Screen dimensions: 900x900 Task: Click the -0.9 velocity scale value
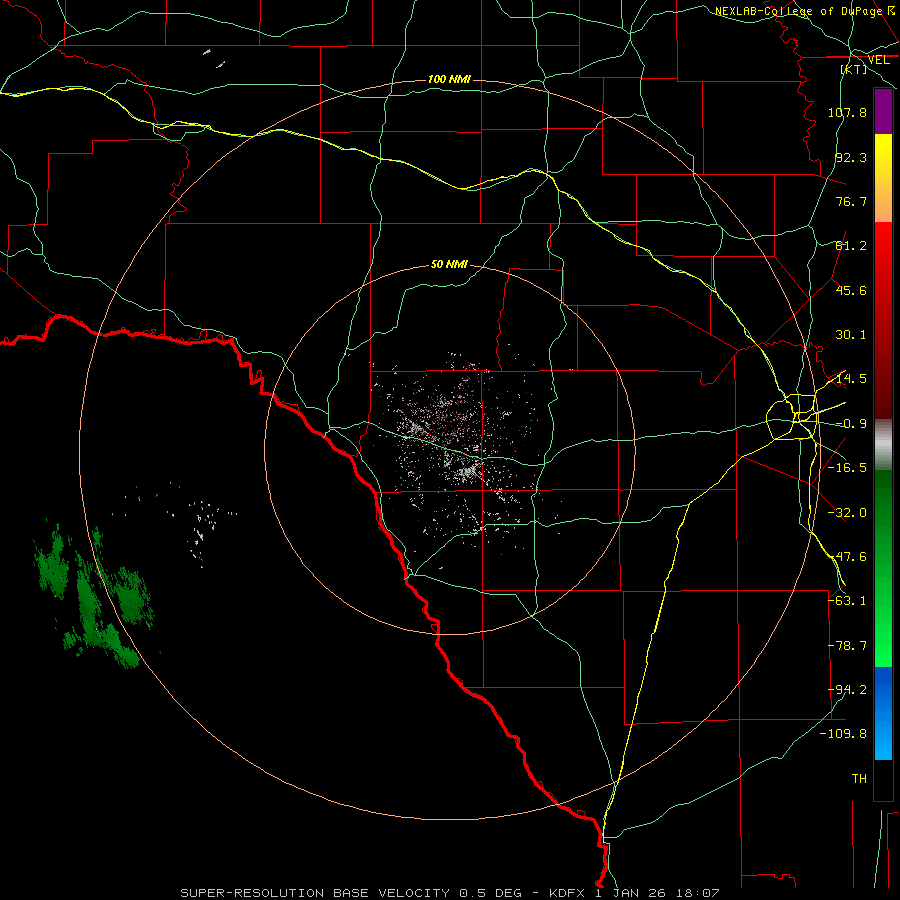pos(851,424)
